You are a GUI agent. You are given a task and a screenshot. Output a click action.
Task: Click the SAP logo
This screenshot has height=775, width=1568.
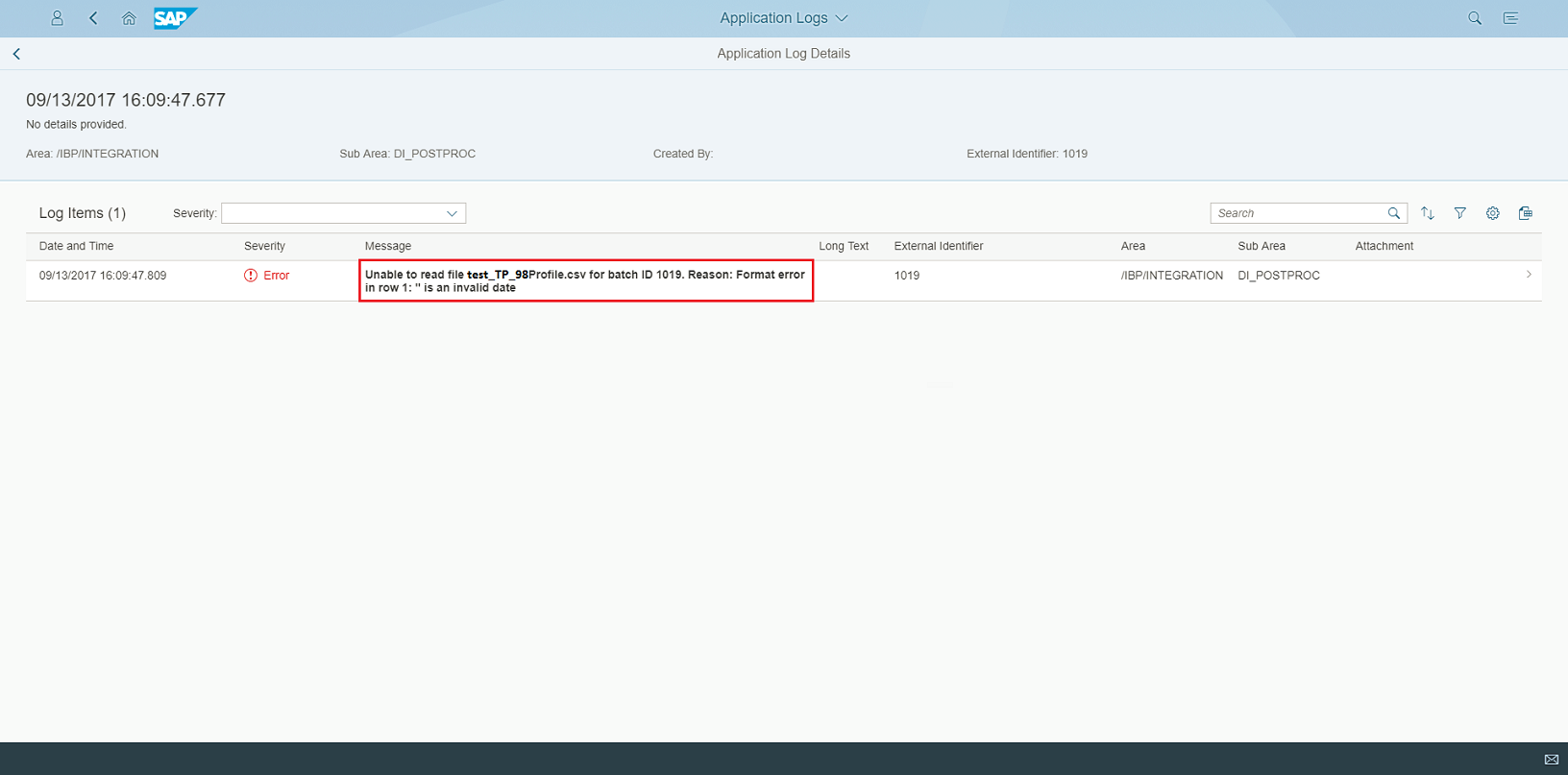pos(175,18)
